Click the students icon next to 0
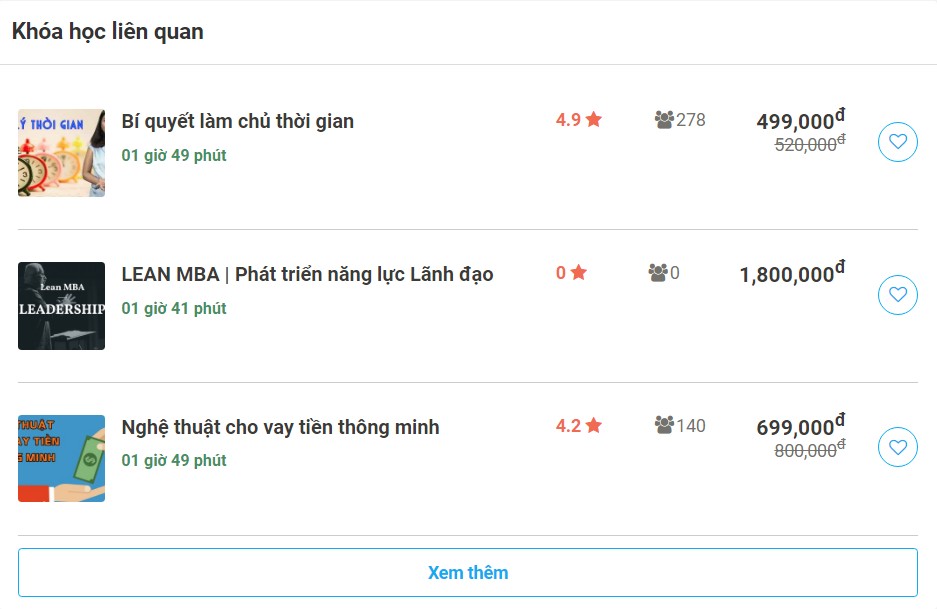Image resolution: width=937 pixels, height=609 pixels. [x=657, y=272]
